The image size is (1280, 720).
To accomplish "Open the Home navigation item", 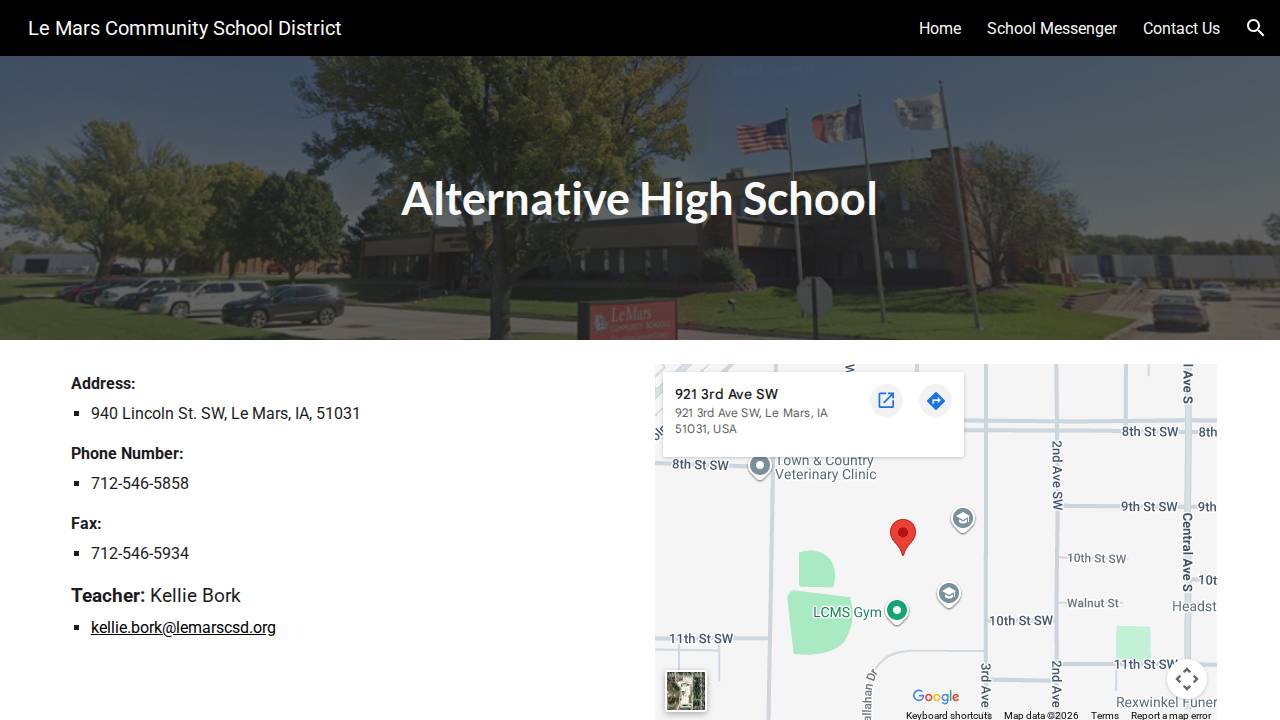I will tap(939, 28).
